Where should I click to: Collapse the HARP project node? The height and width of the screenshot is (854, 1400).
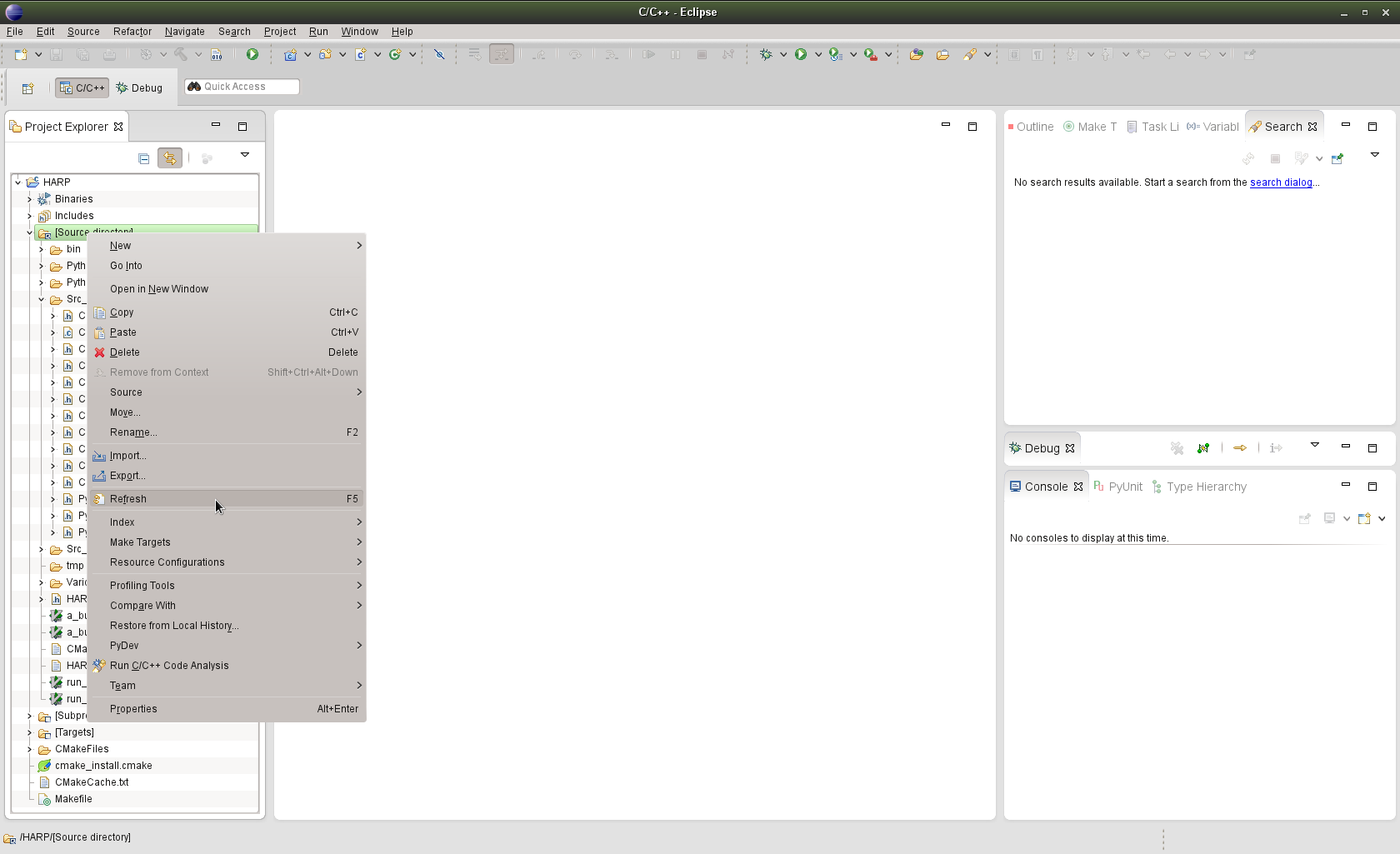17,182
